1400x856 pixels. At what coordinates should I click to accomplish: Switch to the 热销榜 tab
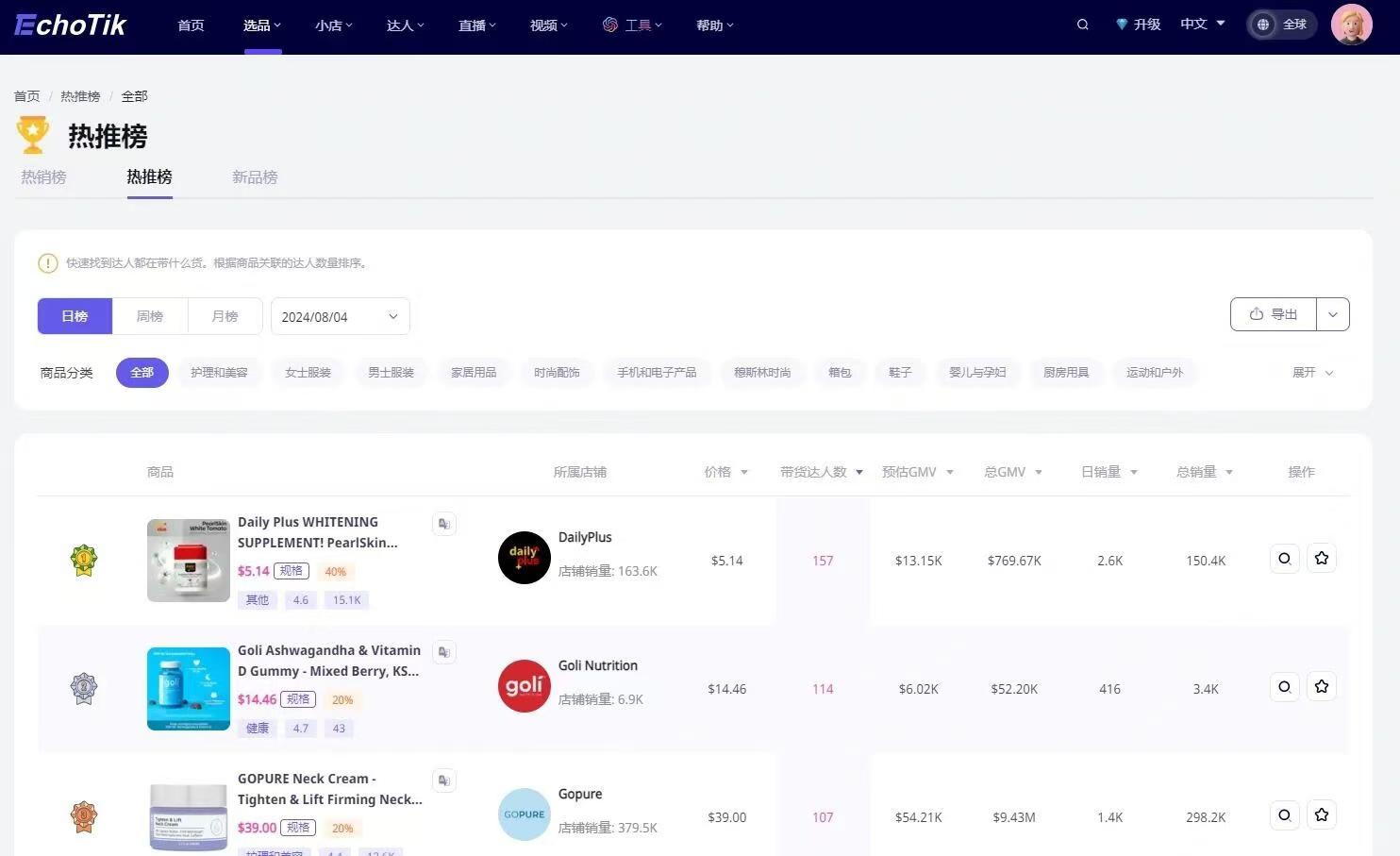pos(44,176)
